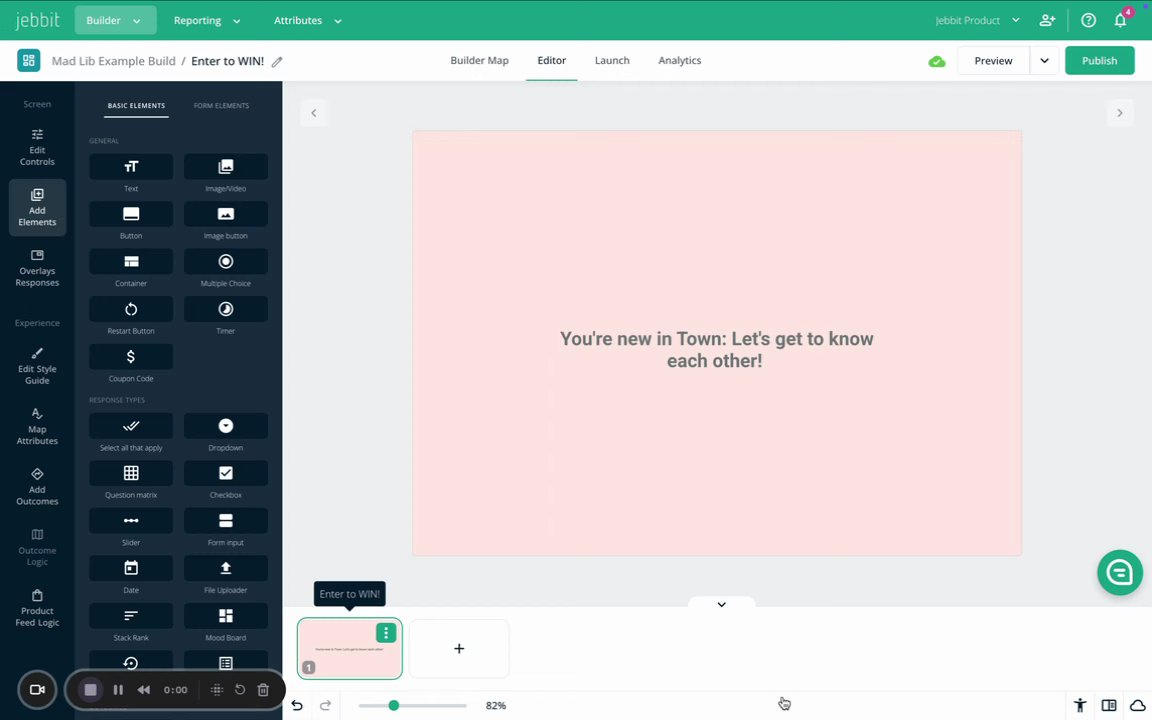Add a Dropdown response element
This screenshot has height=720, width=1152.
(x=226, y=426)
